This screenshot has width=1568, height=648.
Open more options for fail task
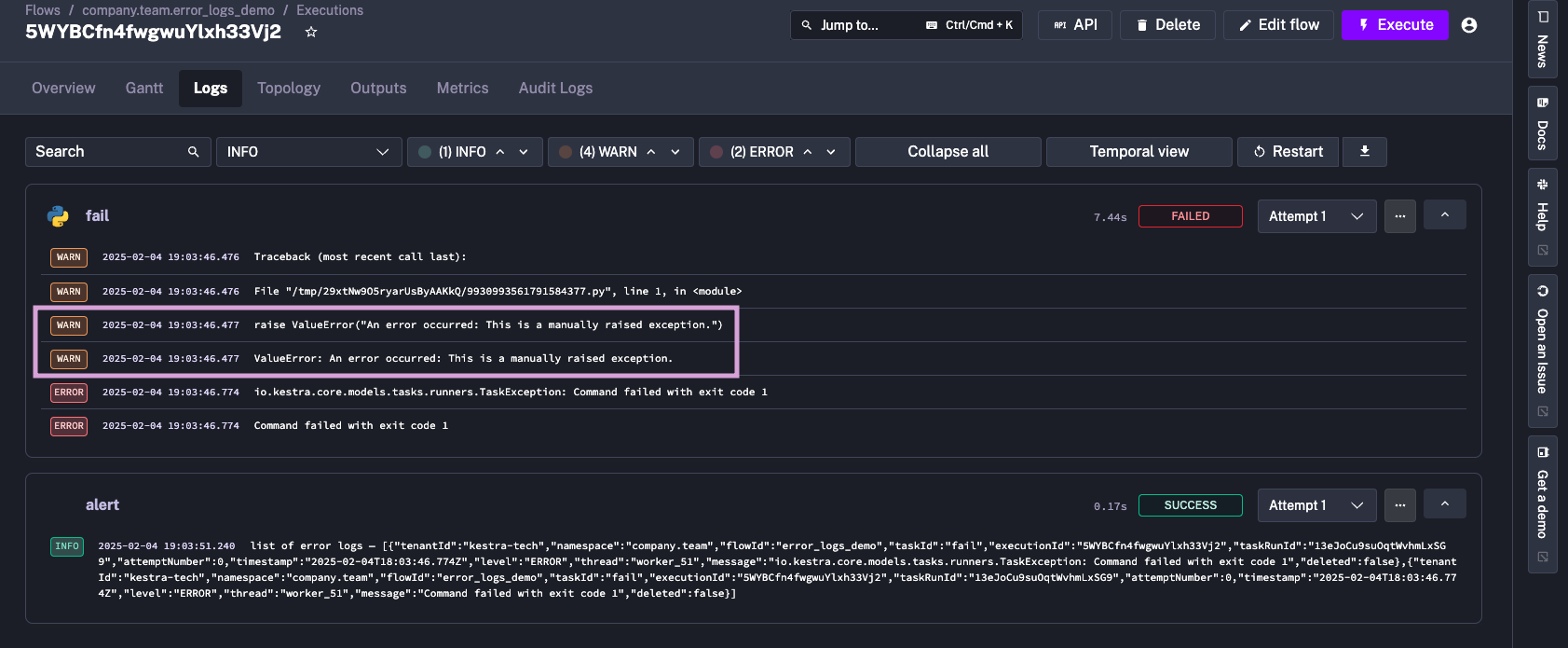[x=1399, y=215]
